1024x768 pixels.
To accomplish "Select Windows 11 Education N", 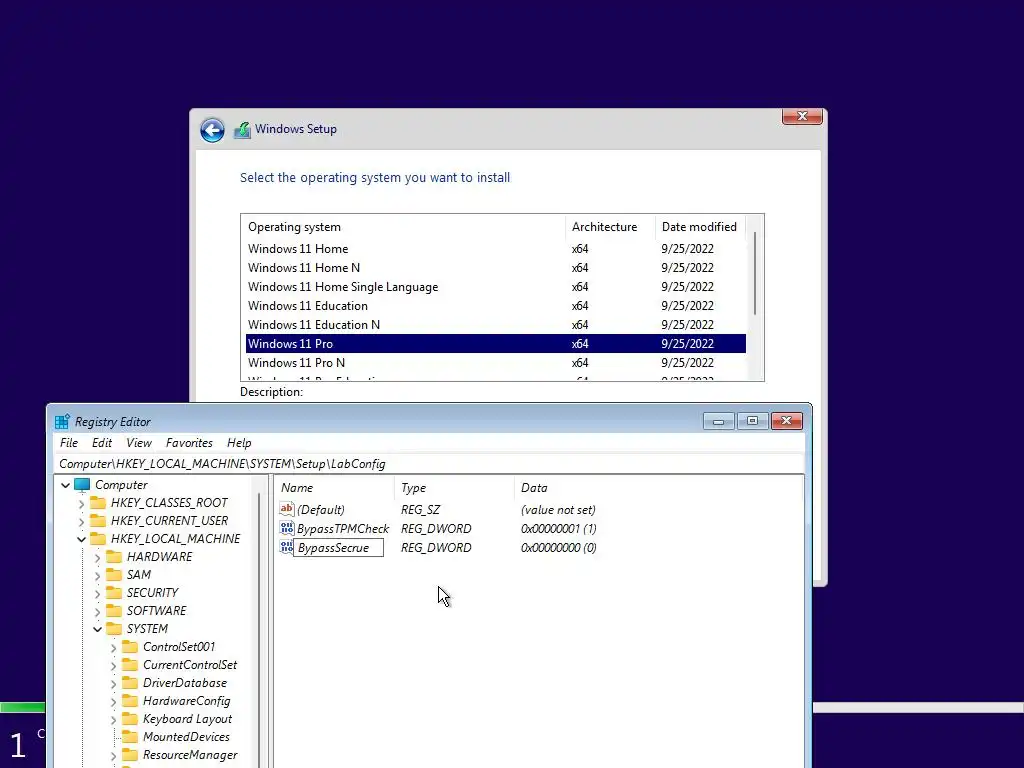I will coord(496,325).
